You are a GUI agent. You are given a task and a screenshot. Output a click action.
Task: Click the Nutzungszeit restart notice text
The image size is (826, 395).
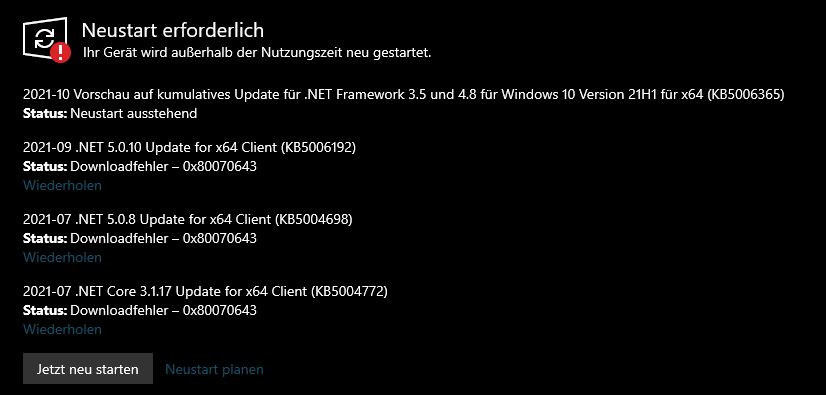pos(258,53)
